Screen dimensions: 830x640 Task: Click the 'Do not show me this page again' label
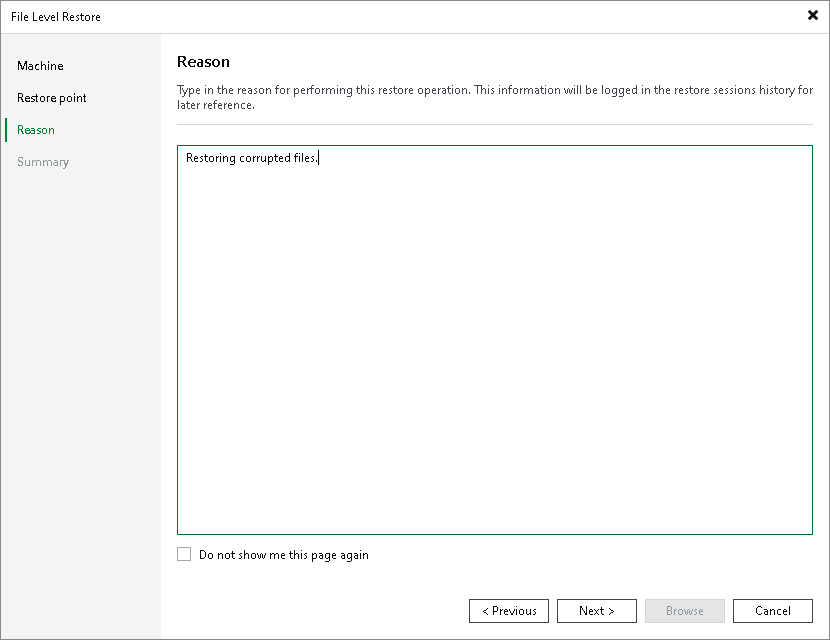(x=284, y=555)
